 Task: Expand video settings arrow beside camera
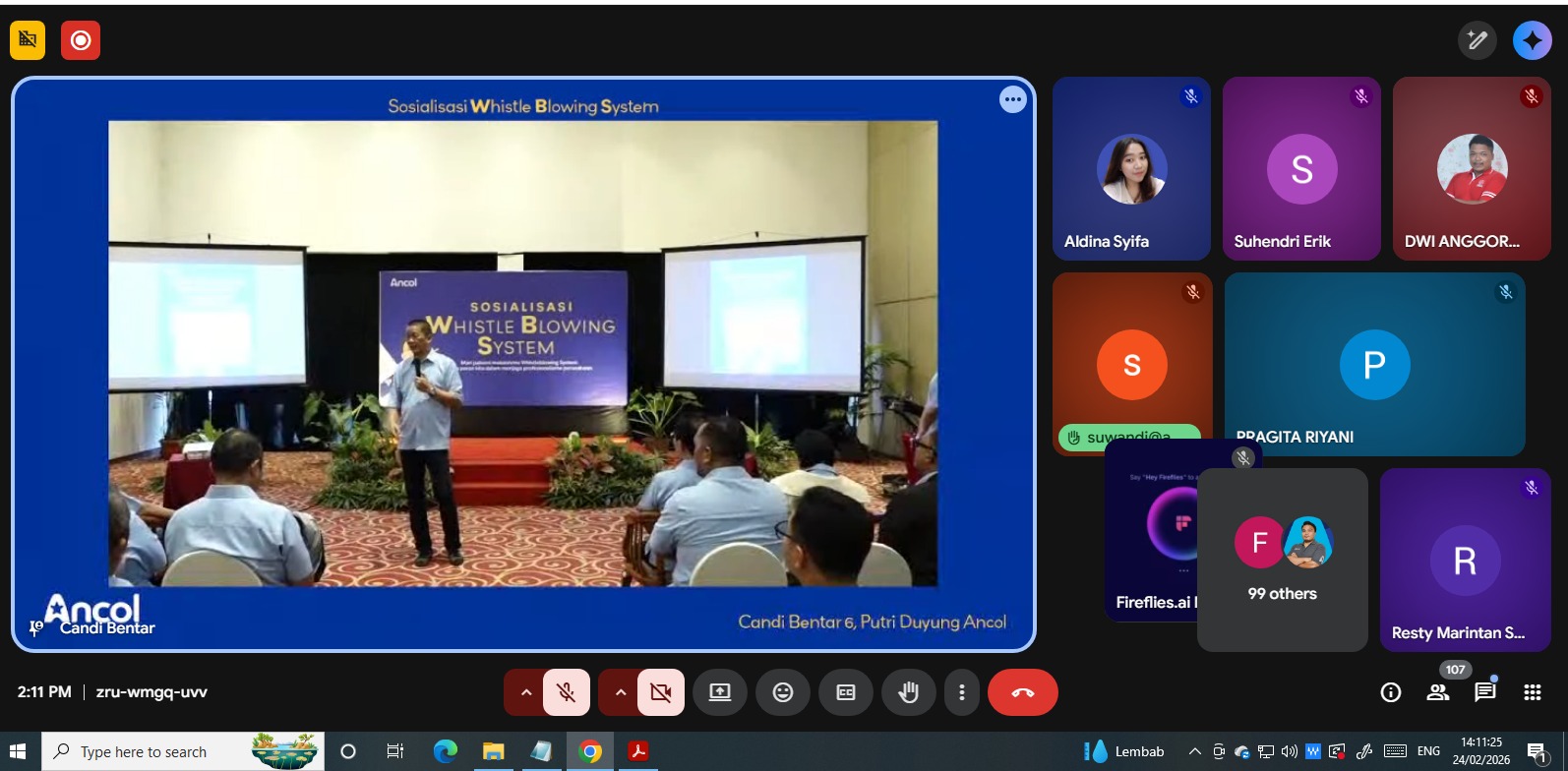coord(621,692)
